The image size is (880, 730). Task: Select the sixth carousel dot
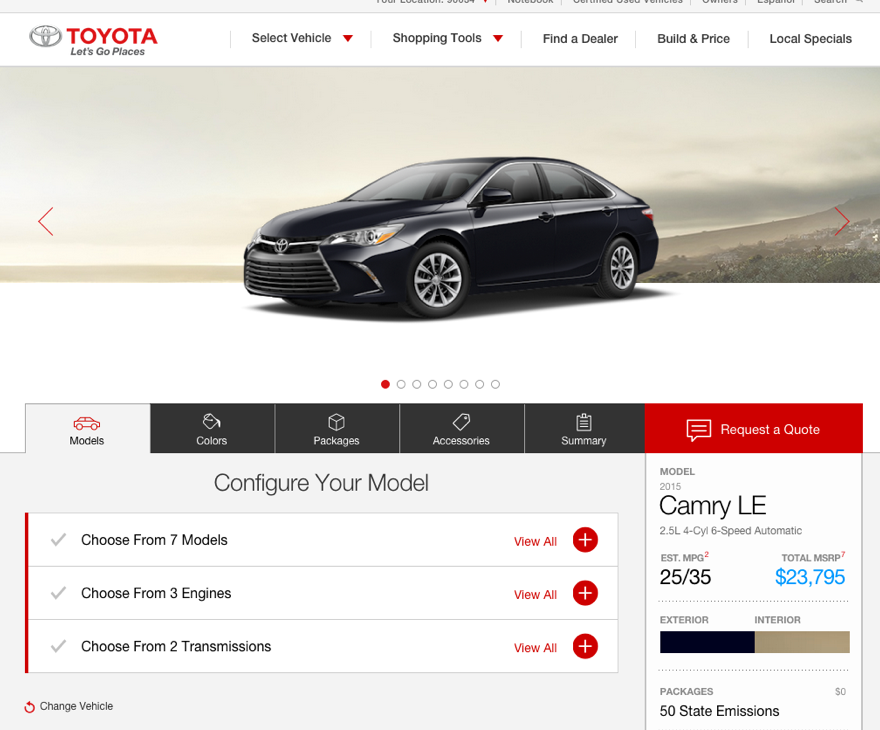(464, 384)
